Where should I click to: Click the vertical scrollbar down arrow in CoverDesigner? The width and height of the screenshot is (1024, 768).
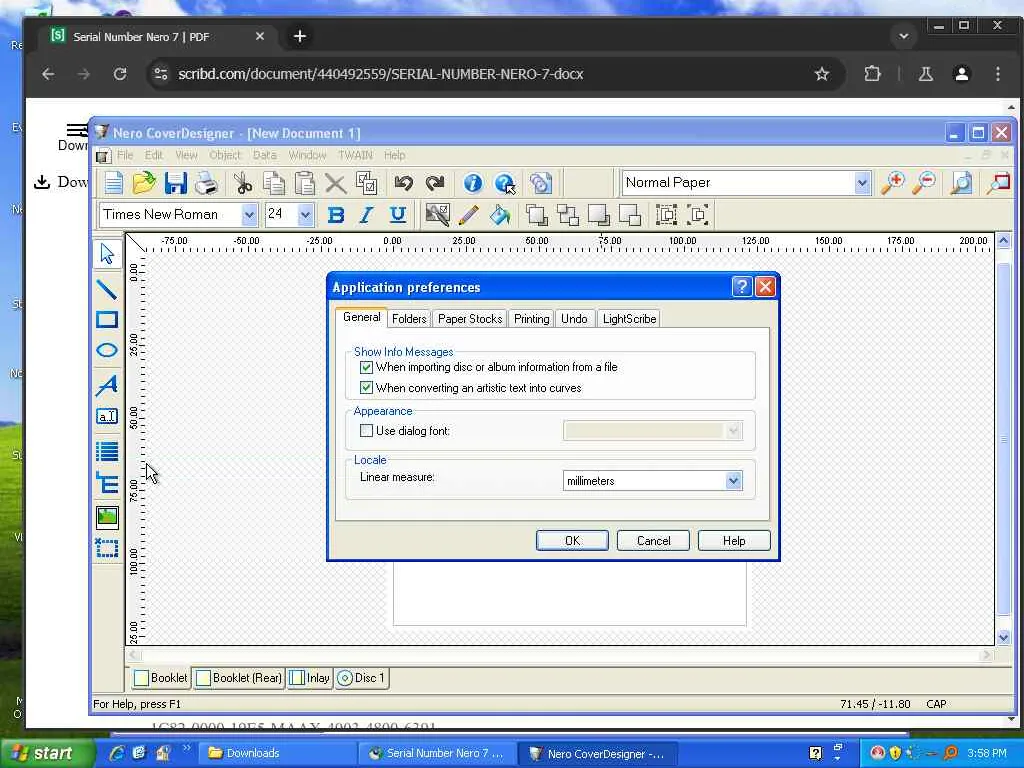click(1004, 637)
